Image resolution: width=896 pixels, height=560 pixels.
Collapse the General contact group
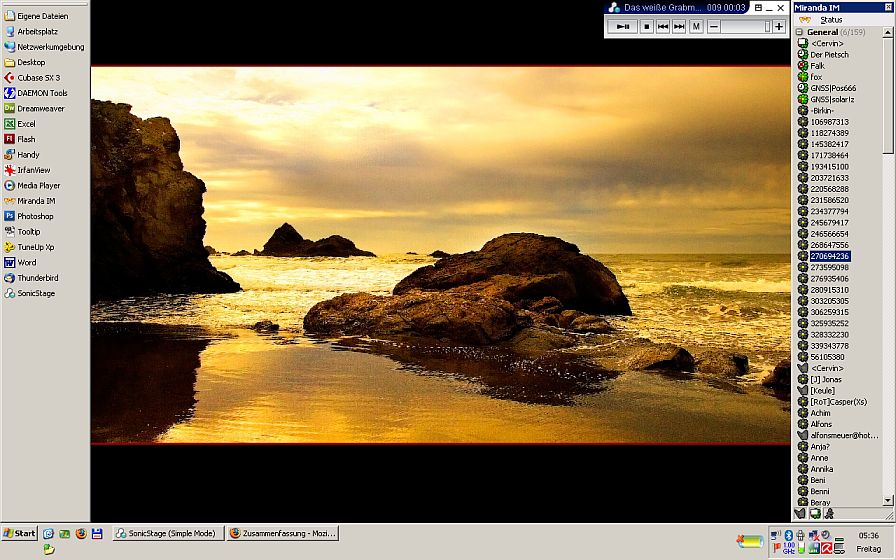pos(800,32)
